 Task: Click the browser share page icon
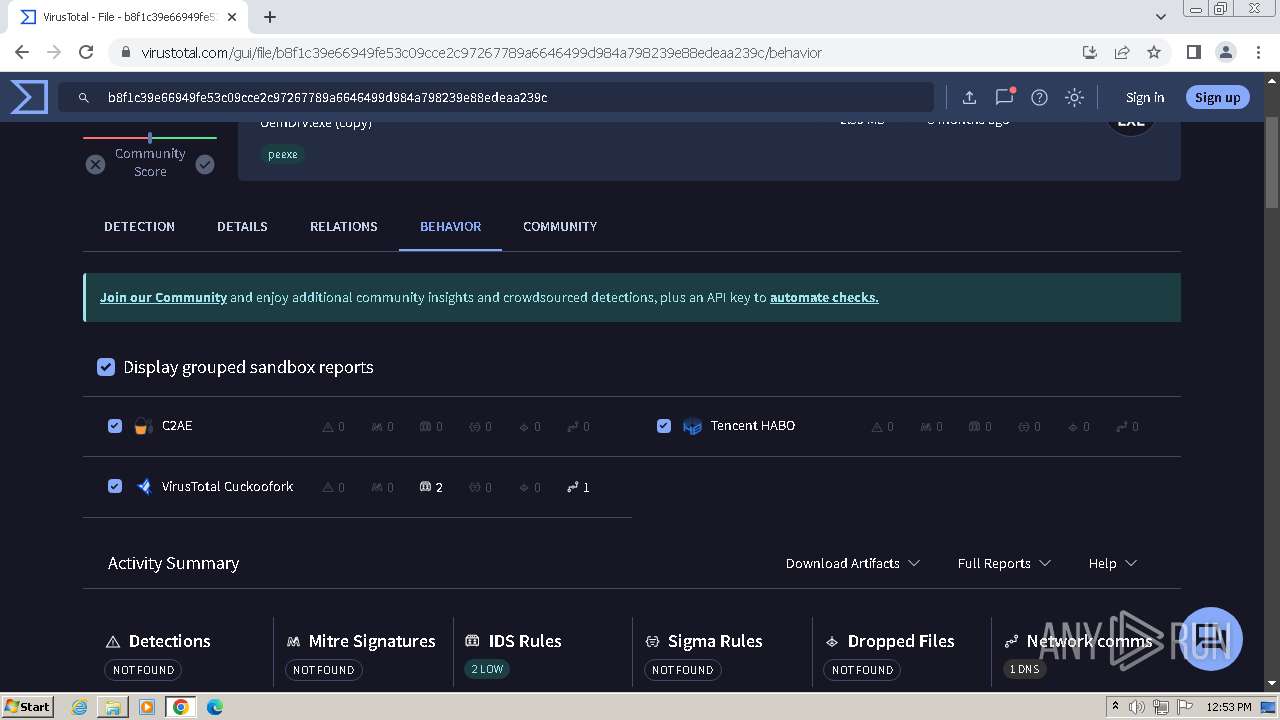(x=1122, y=52)
